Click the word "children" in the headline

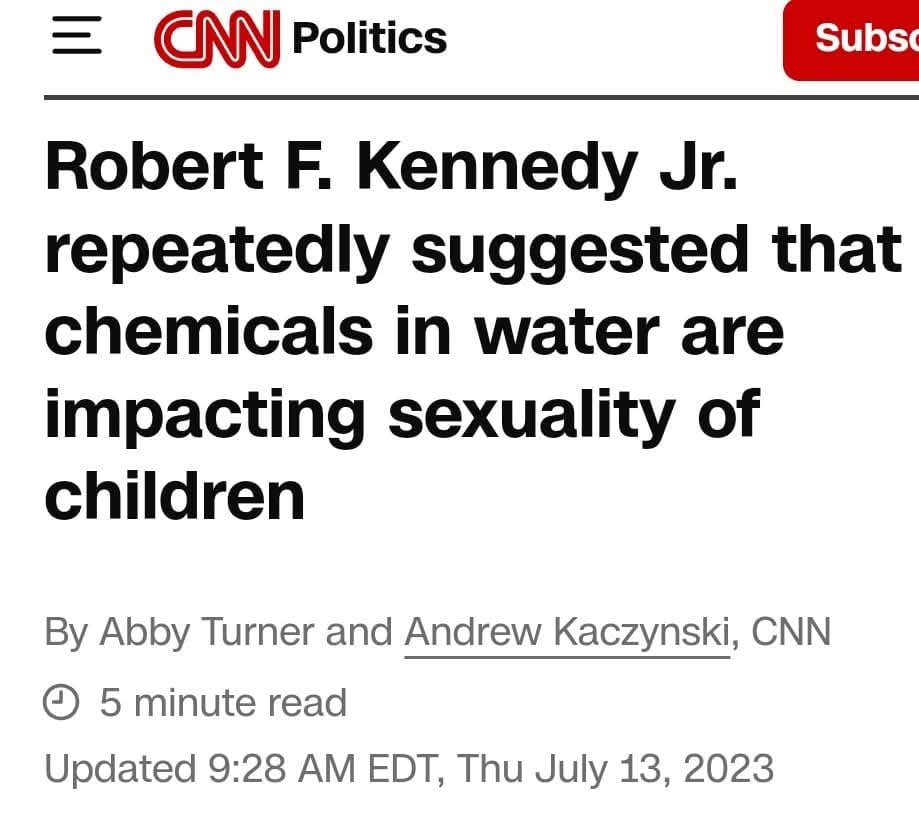click(175, 496)
